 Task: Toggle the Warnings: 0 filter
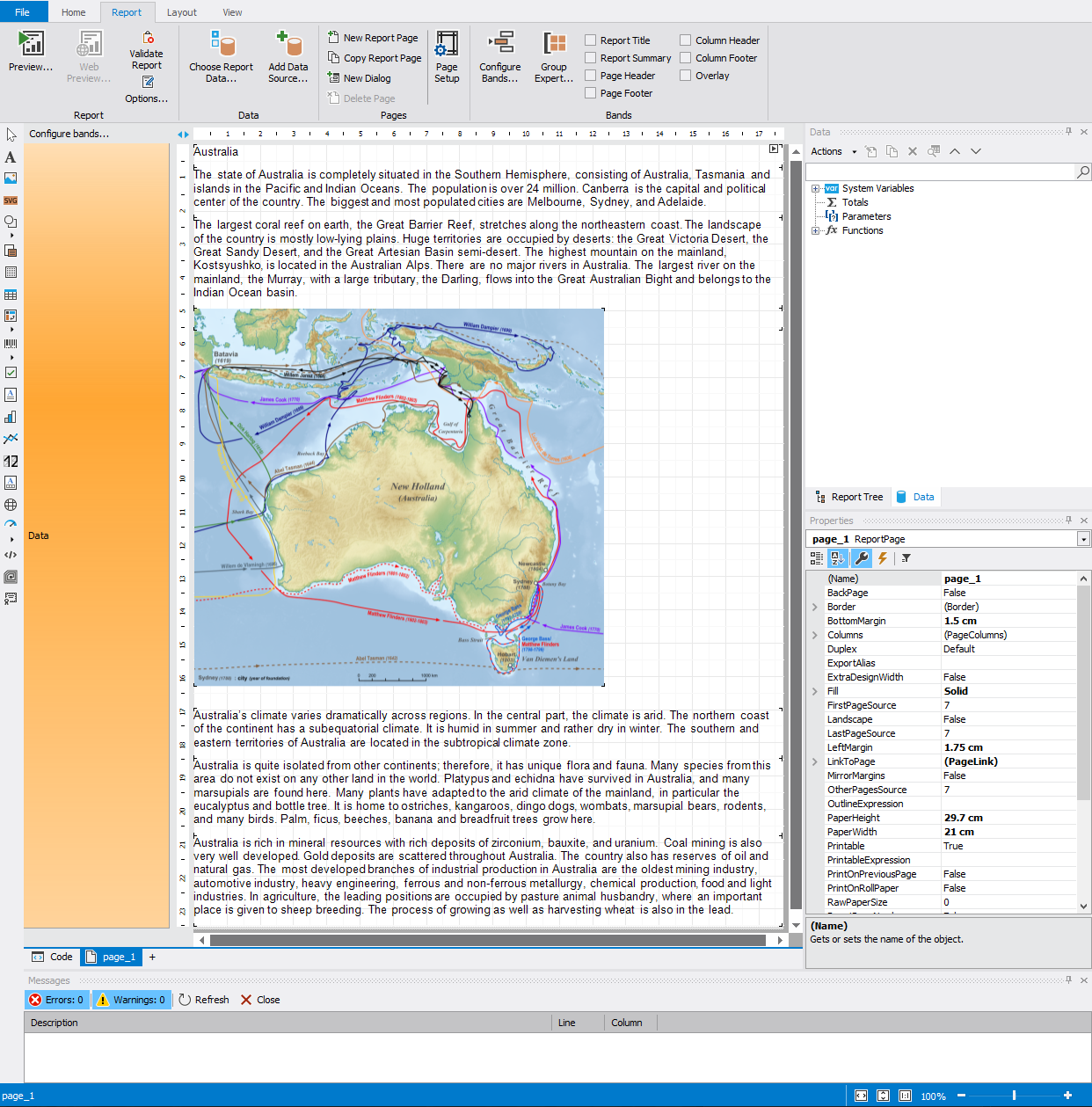(131, 1000)
